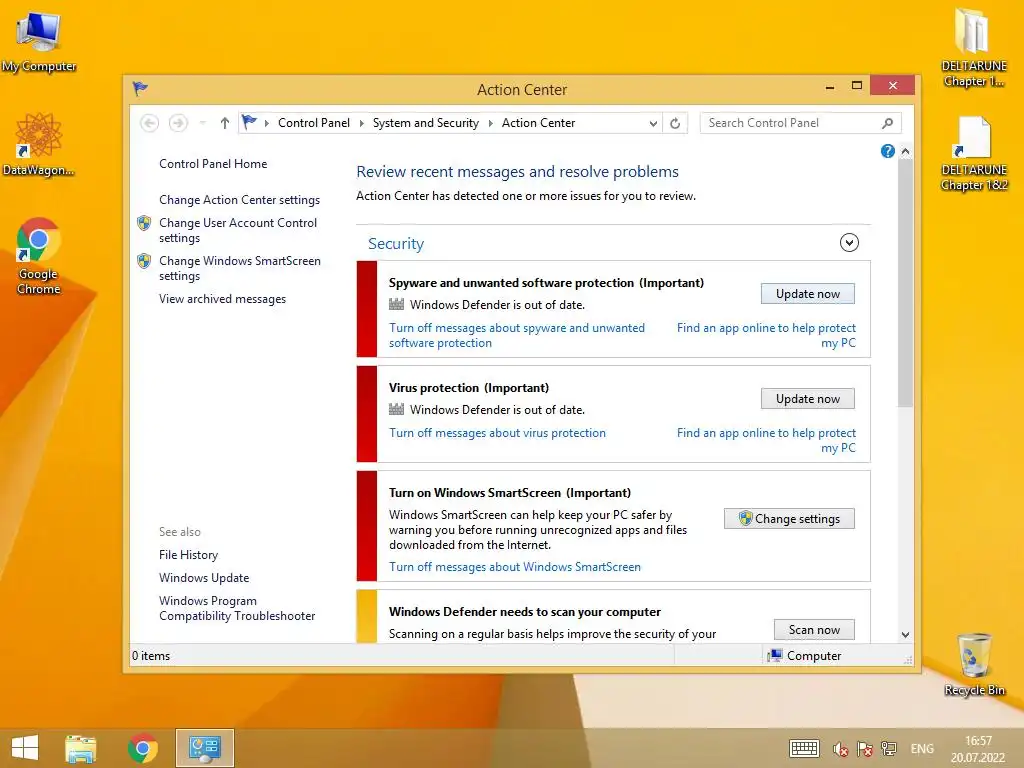Go back with the Back arrow
The image size is (1024, 768).
pos(150,123)
